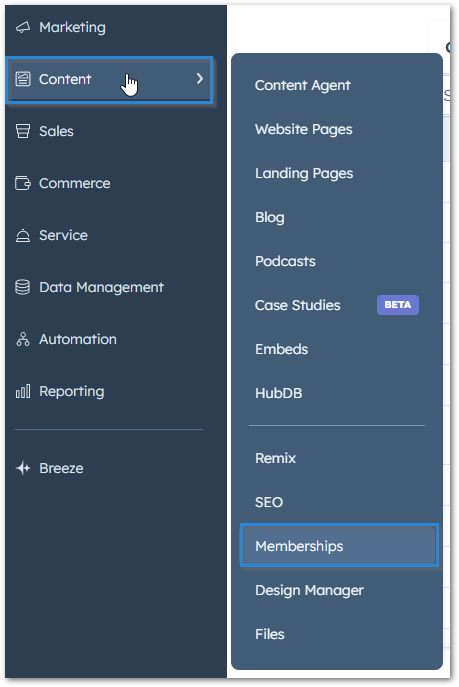This screenshot has height=687, width=459.
Task: Open the Automation menu
Action: (x=78, y=339)
